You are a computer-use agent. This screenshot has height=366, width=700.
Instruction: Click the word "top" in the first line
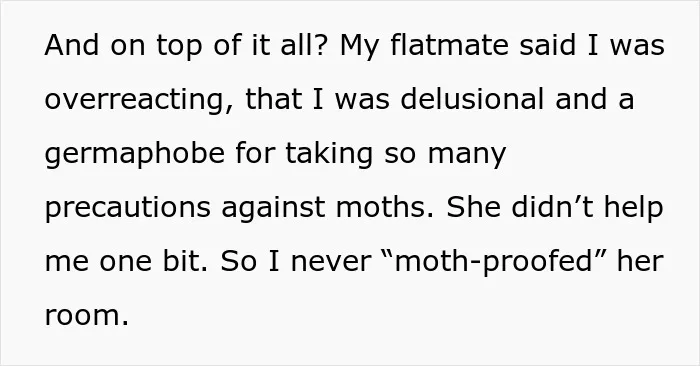click(x=179, y=46)
